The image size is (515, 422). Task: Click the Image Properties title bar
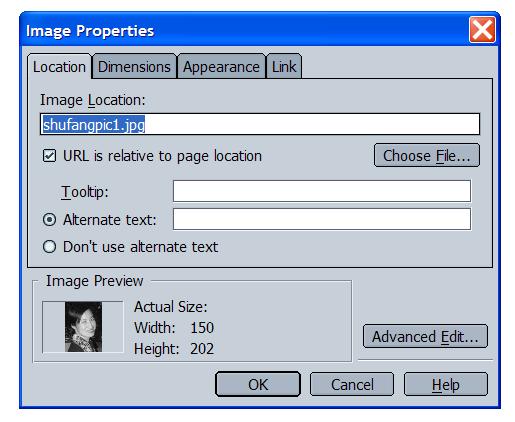[243, 31]
